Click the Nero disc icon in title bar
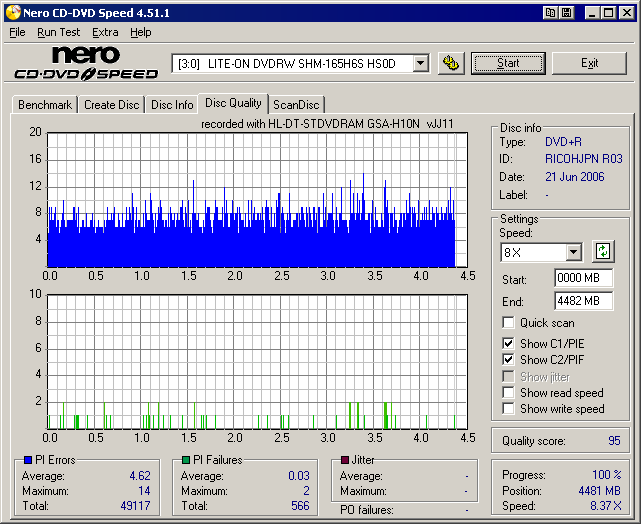 click(x=12, y=13)
